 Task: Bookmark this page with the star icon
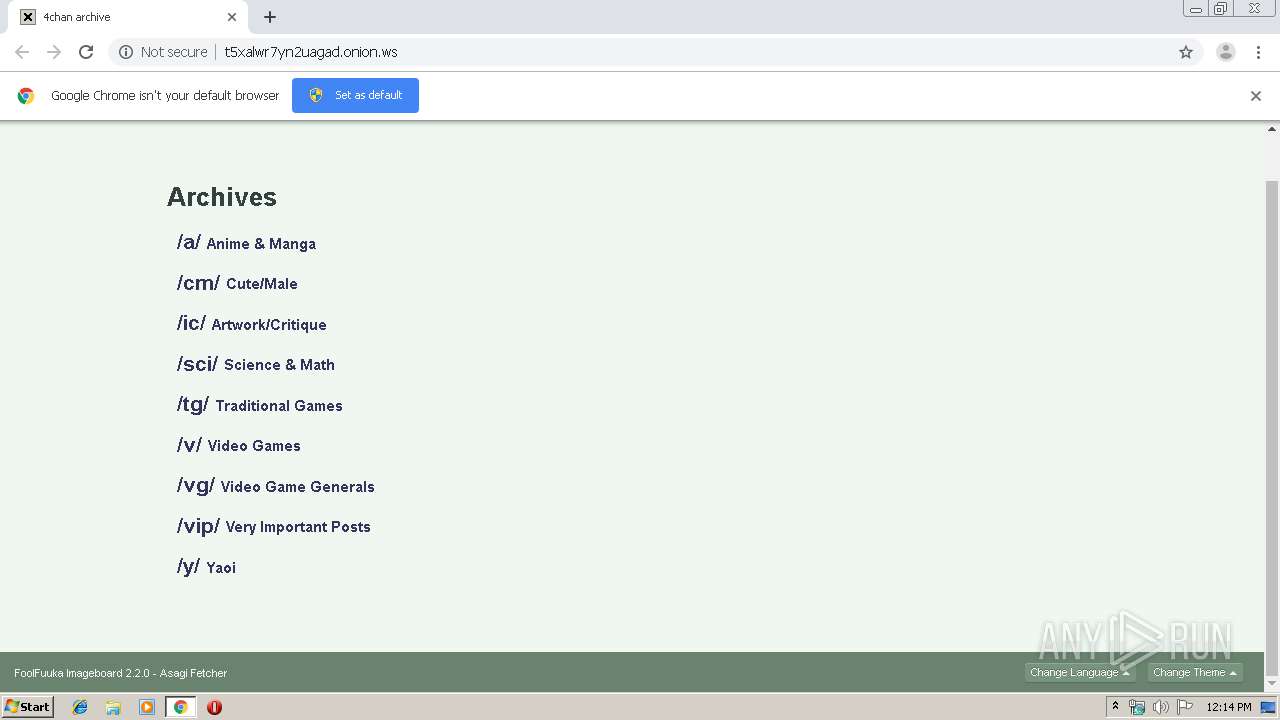(1186, 52)
